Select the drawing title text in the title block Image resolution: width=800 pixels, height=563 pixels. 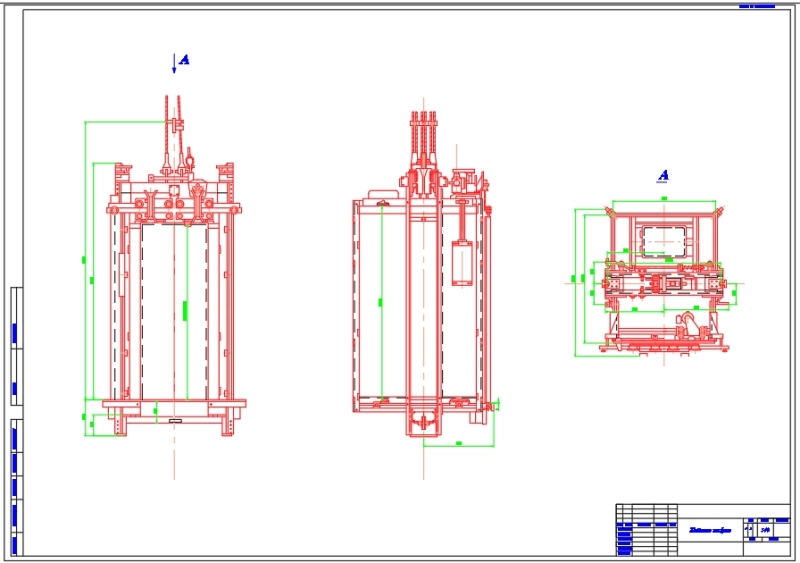click(710, 530)
